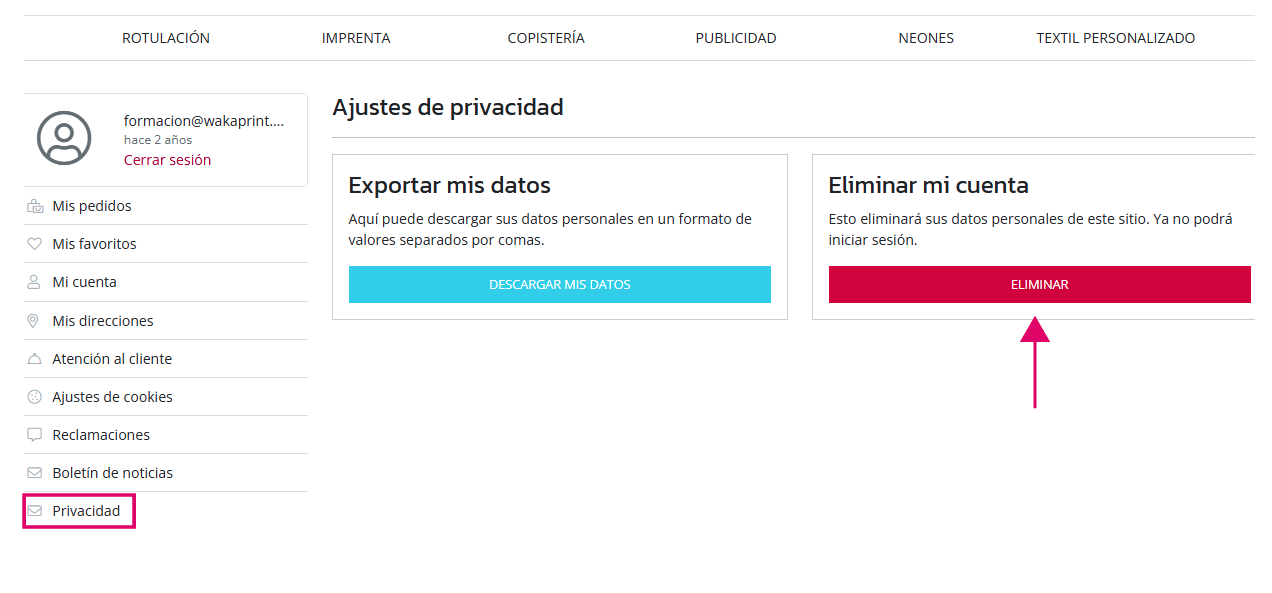Screen dimensions: 1272x593
Task: Click the person icon beside Mi cuenta
Action: point(34,282)
